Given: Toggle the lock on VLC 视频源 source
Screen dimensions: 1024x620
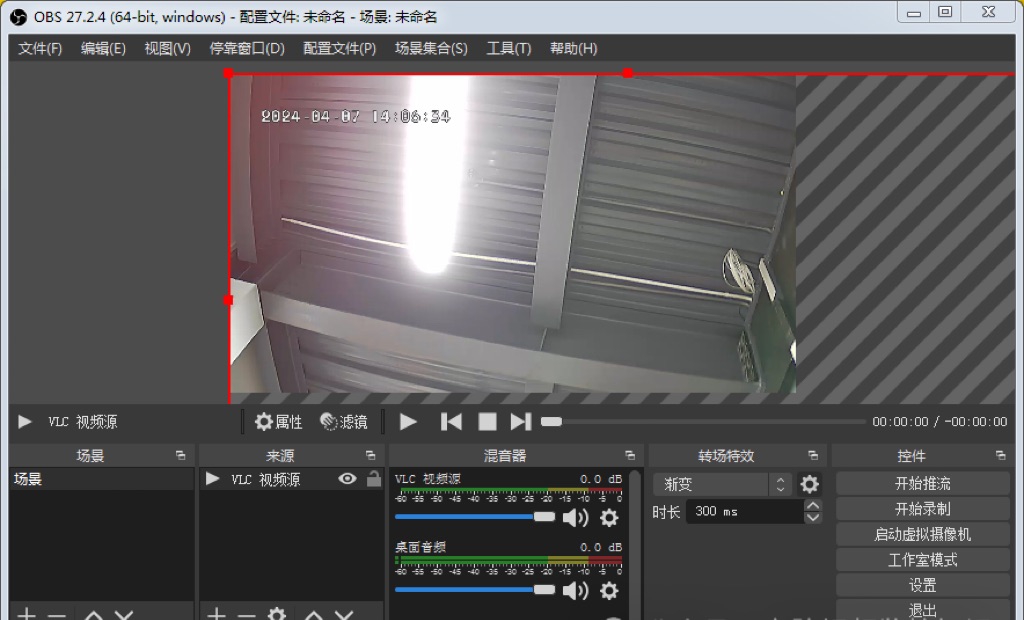Looking at the screenshot, I should (x=374, y=479).
